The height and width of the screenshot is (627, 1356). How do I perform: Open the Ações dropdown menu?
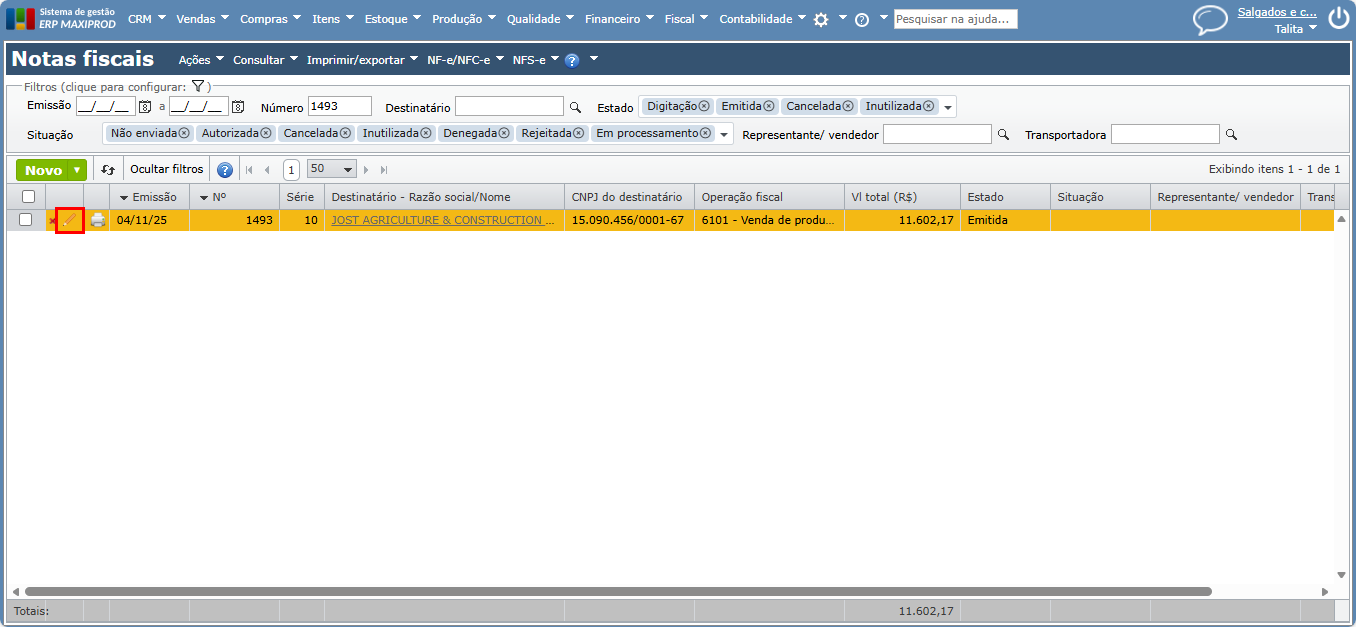coord(201,60)
